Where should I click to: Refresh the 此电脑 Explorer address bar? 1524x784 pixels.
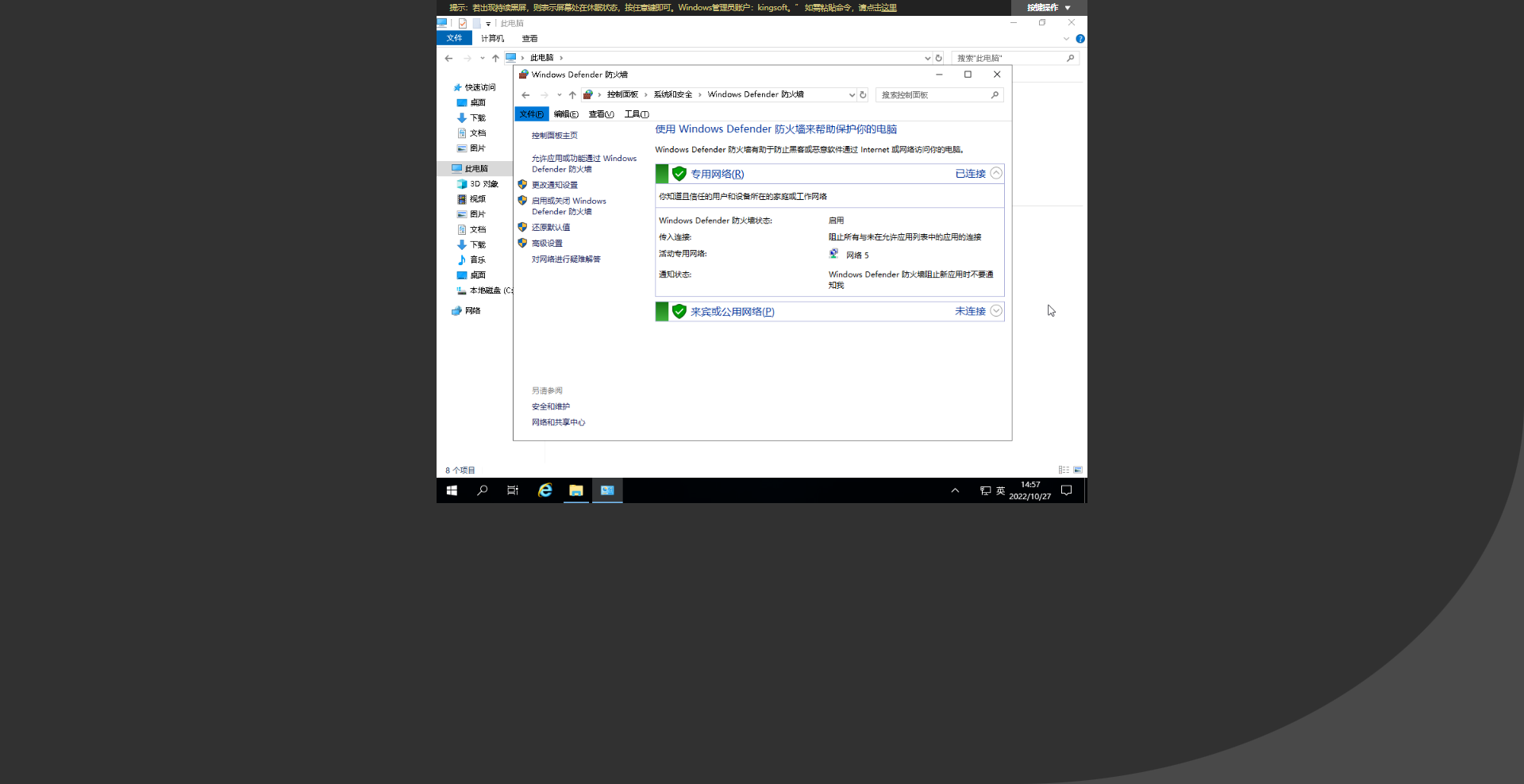[938, 58]
